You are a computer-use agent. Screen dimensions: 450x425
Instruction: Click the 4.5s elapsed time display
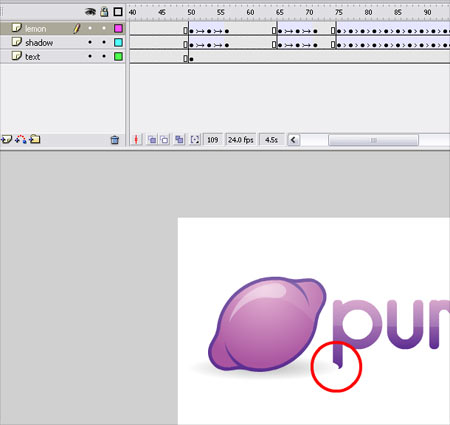[x=271, y=140]
